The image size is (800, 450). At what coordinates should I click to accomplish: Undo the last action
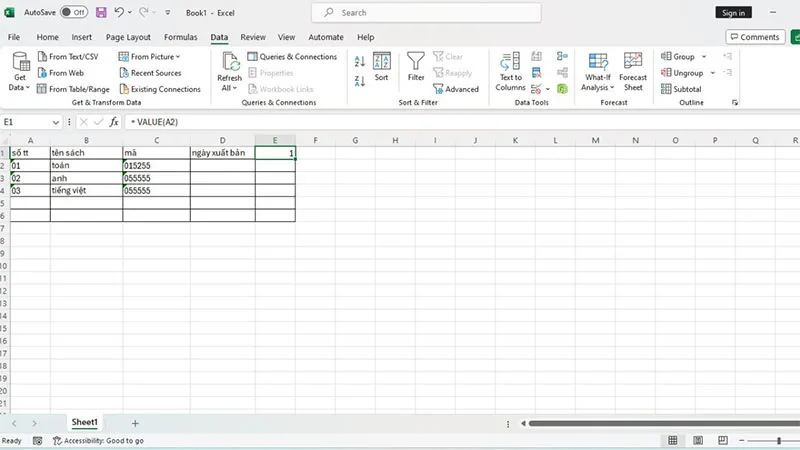coord(119,12)
